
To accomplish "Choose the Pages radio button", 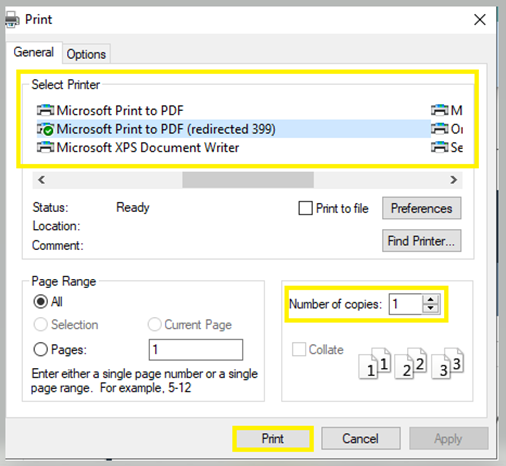I will [x=41, y=349].
